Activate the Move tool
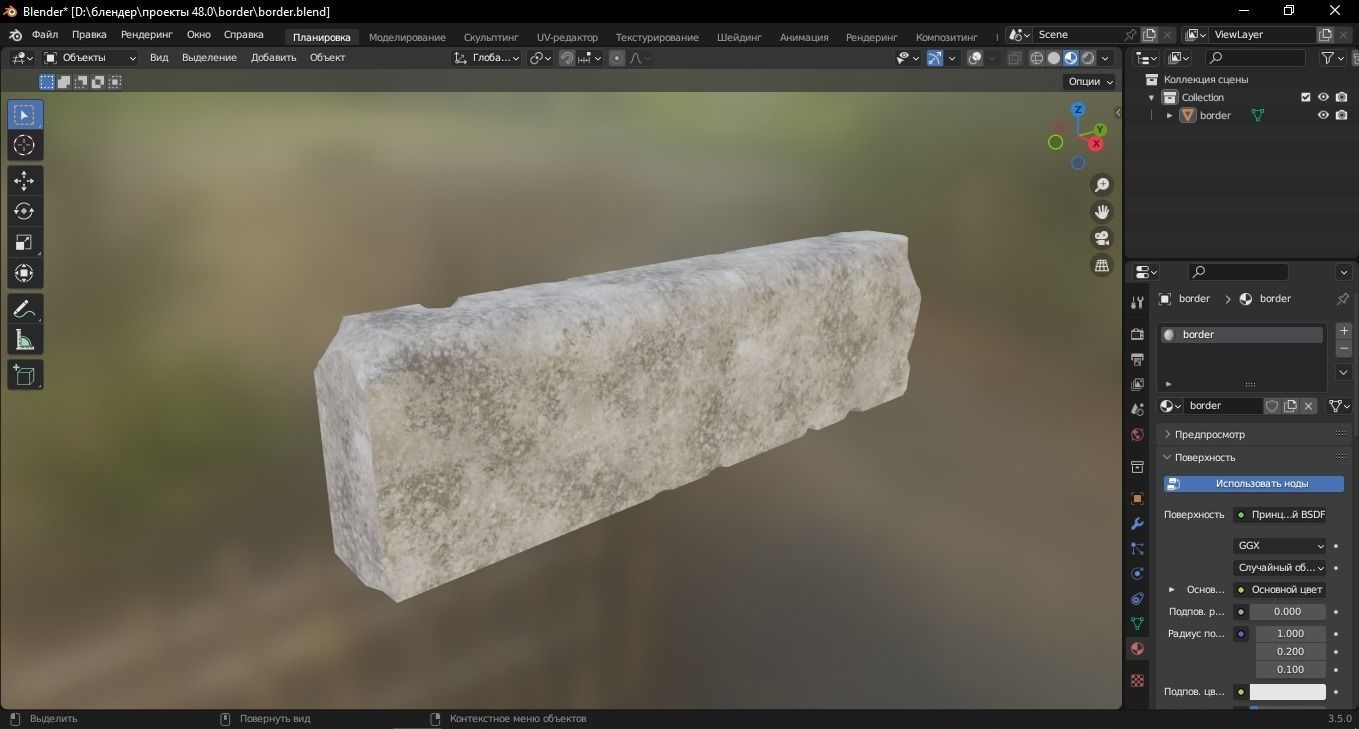1359x729 pixels. 25,181
